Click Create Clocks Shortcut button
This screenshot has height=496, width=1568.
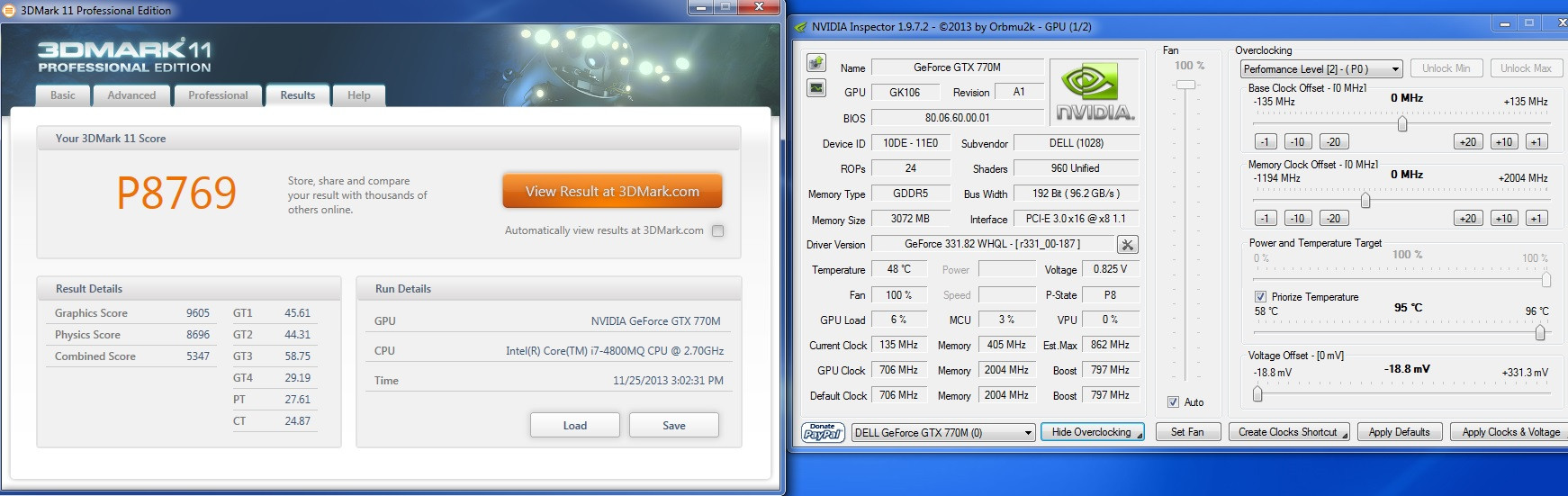click(1289, 432)
